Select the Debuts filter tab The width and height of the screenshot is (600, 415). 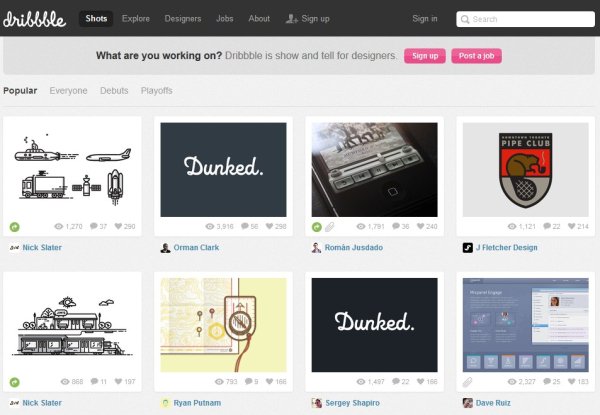pyautogui.click(x=114, y=91)
